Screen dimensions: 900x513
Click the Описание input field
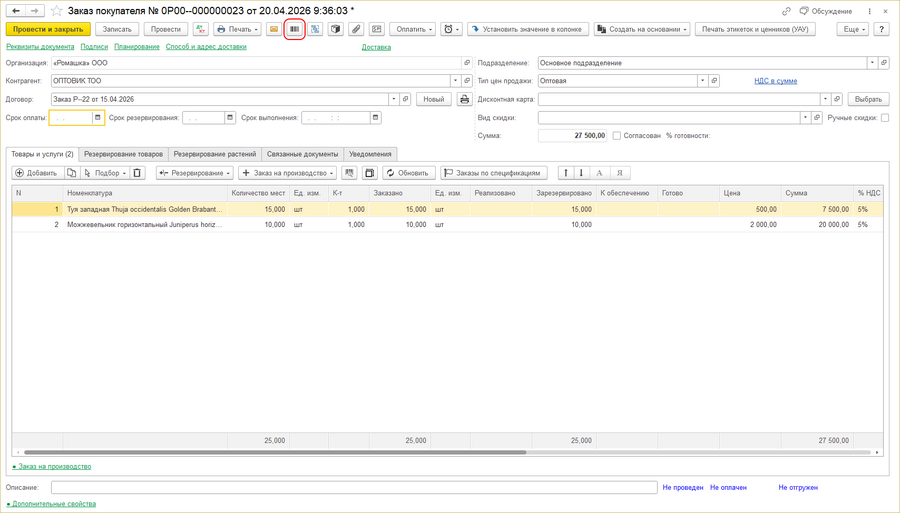click(354, 487)
